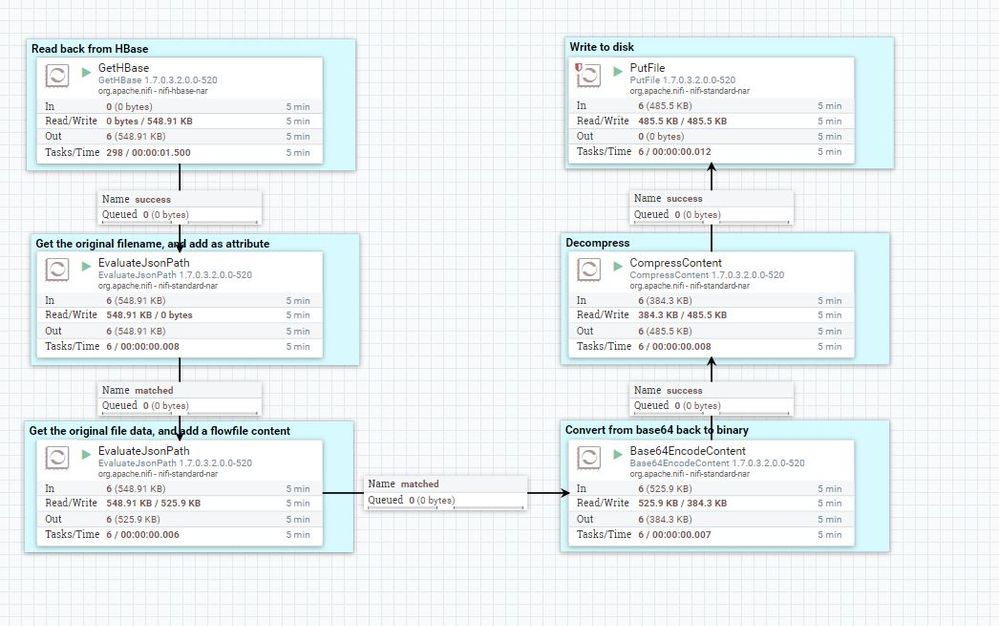Click CompressContent Out value 6 (485.5 KB)
Screen dimensions: 999x626
(x=665, y=331)
